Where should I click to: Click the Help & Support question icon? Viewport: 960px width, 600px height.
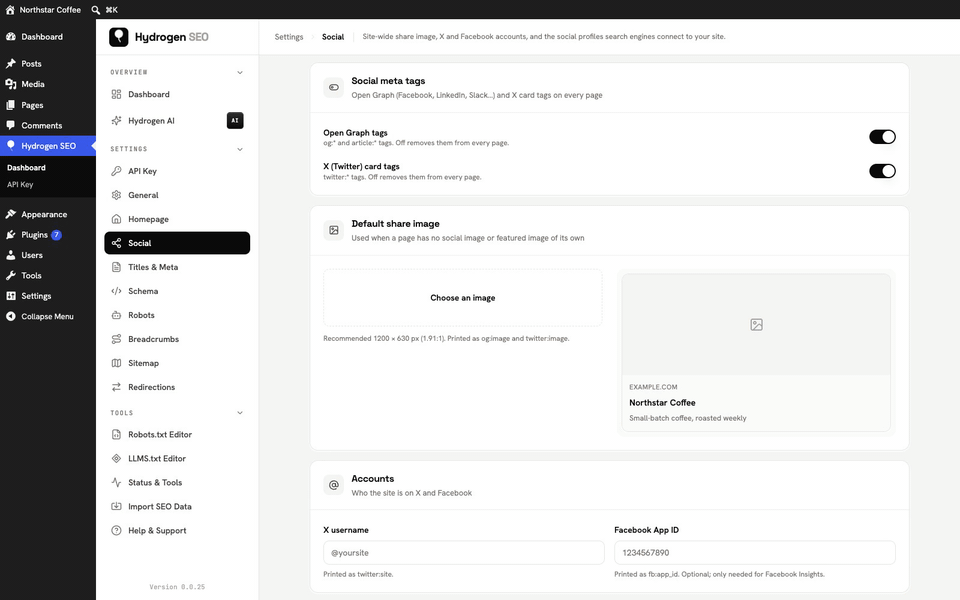116,530
